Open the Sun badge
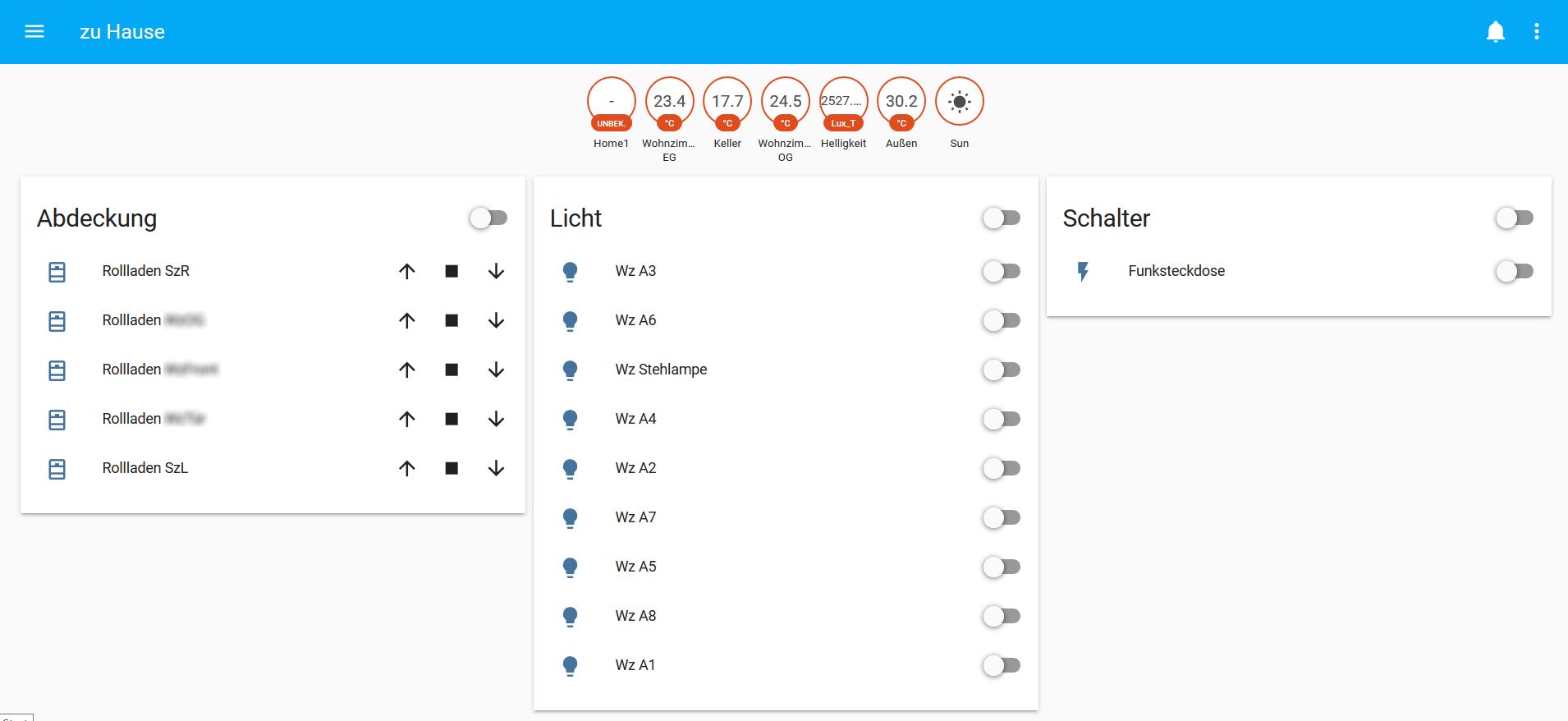Image resolution: width=1568 pixels, height=721 pixels. coord(959,102)
